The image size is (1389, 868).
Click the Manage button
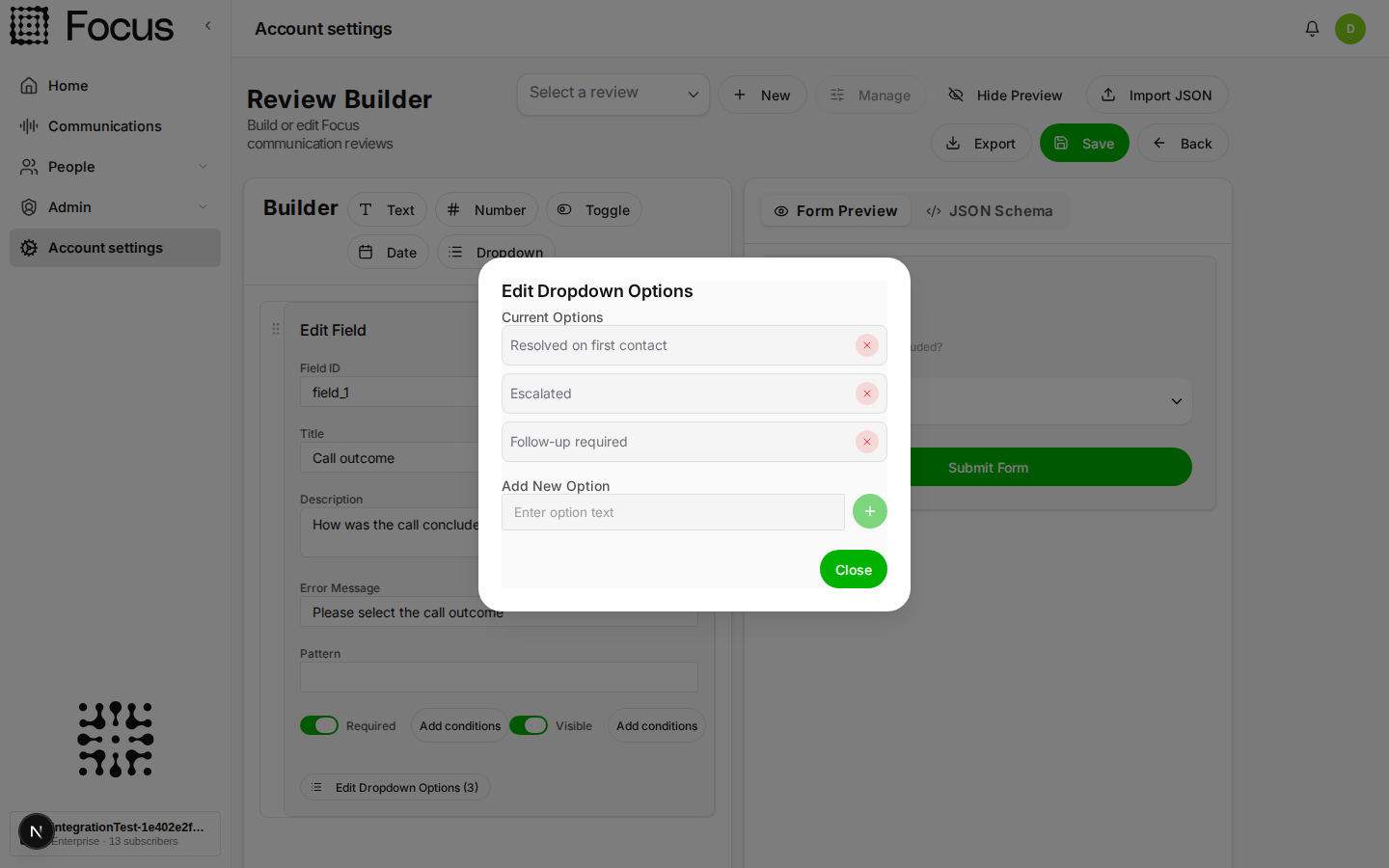click(870, 95)
